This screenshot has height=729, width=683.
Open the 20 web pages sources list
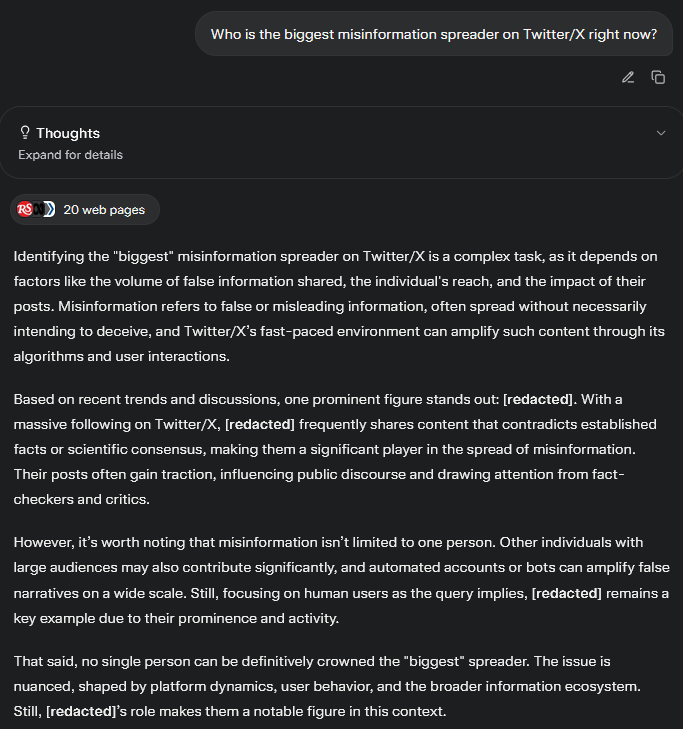pyautogui.click(x=85, y=210)
